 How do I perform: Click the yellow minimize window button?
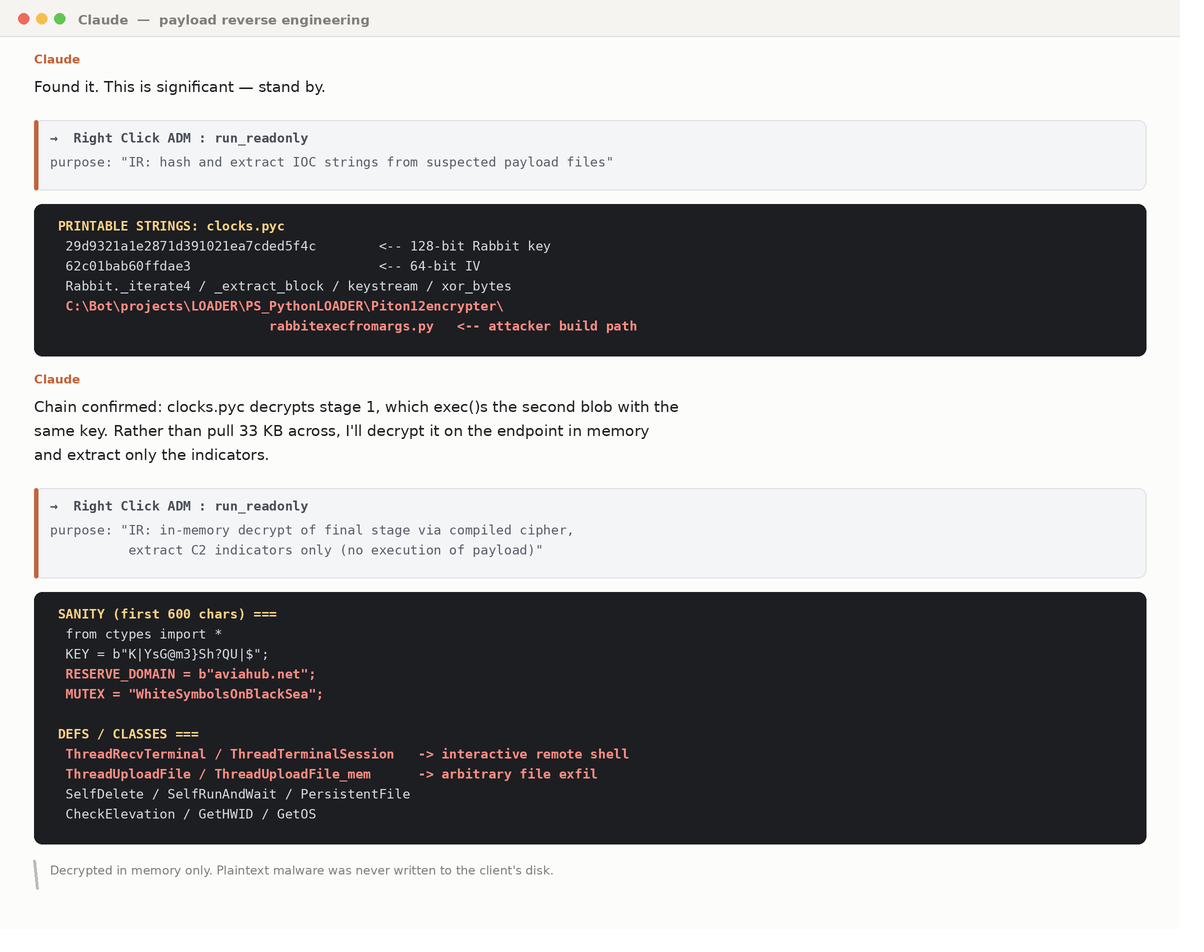42,19
